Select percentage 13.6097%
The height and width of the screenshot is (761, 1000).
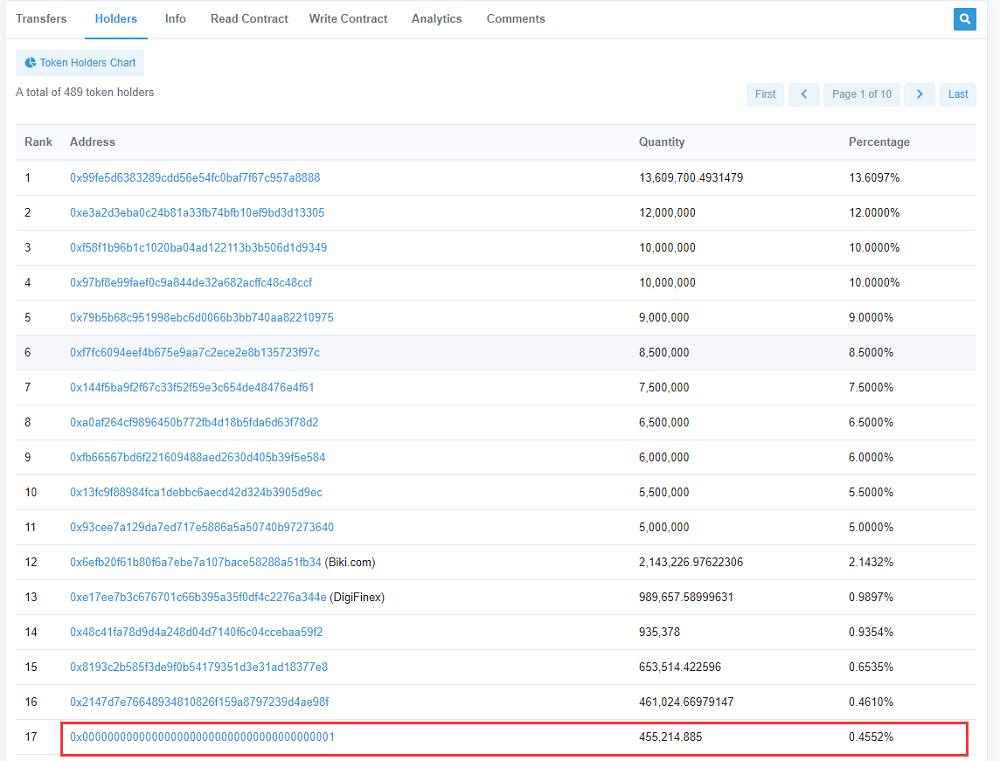[874, 178]
